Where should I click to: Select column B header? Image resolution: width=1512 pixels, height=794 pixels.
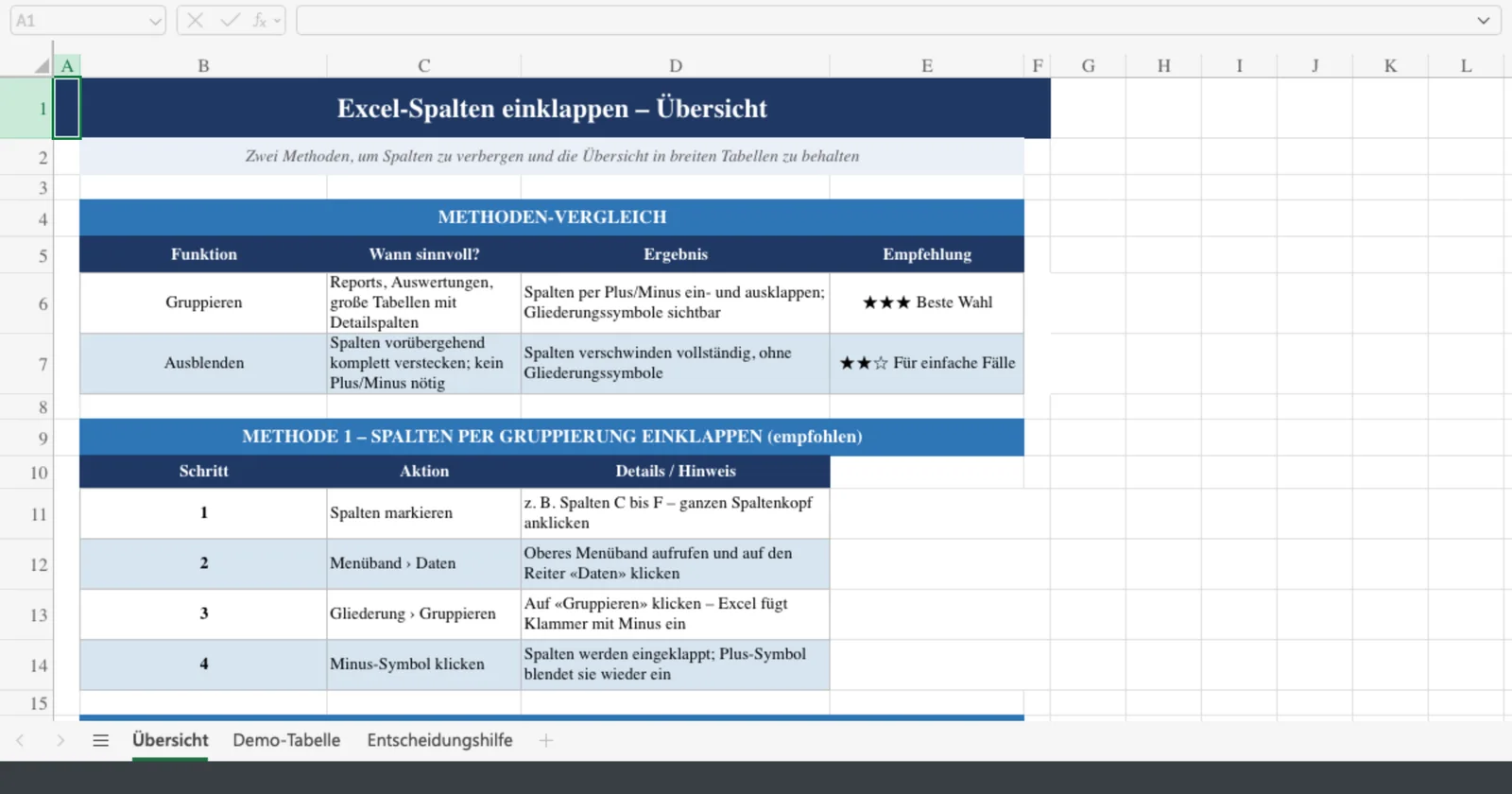tap(203, 65)
